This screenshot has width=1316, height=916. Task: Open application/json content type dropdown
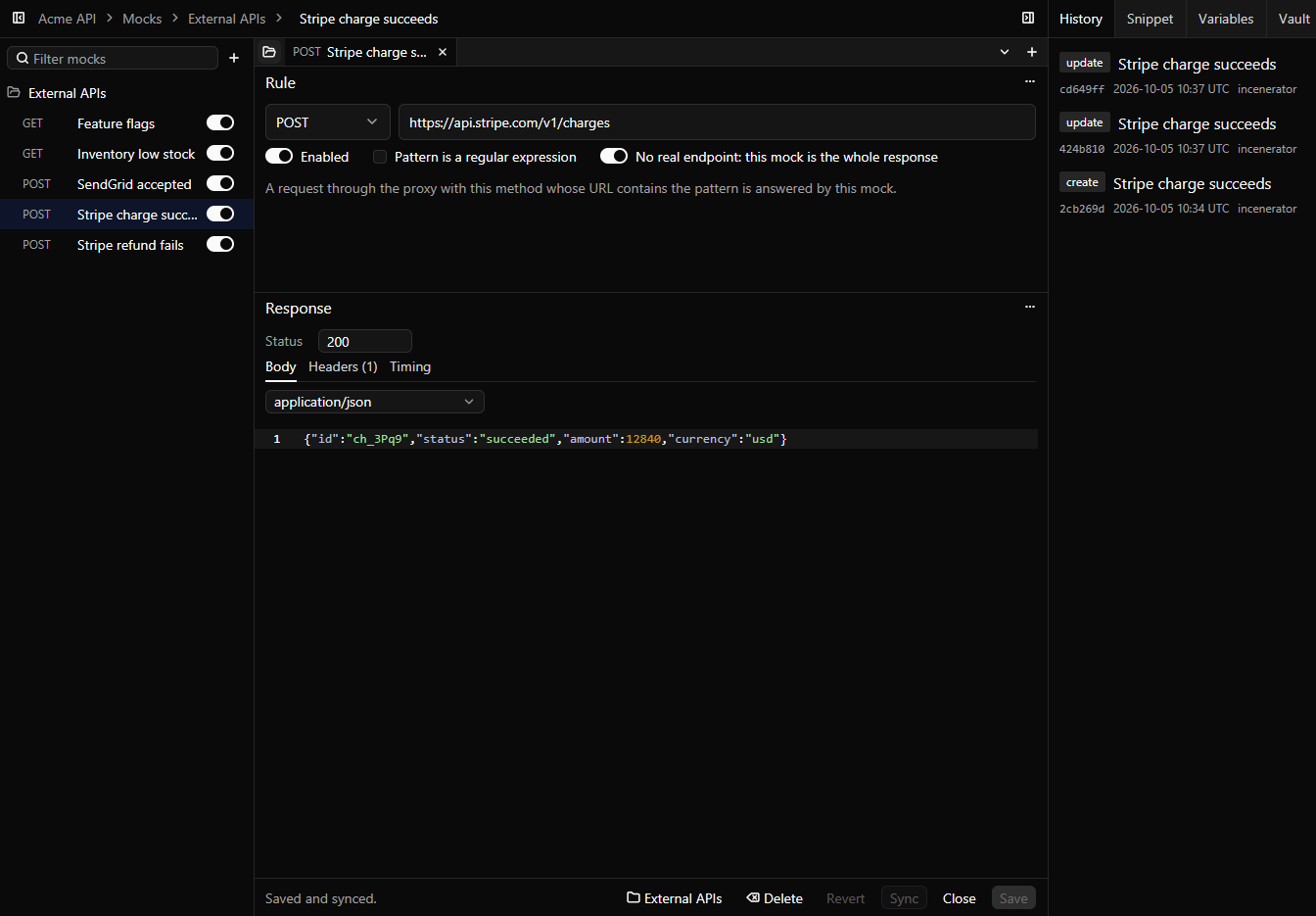[x=375, y=402]
